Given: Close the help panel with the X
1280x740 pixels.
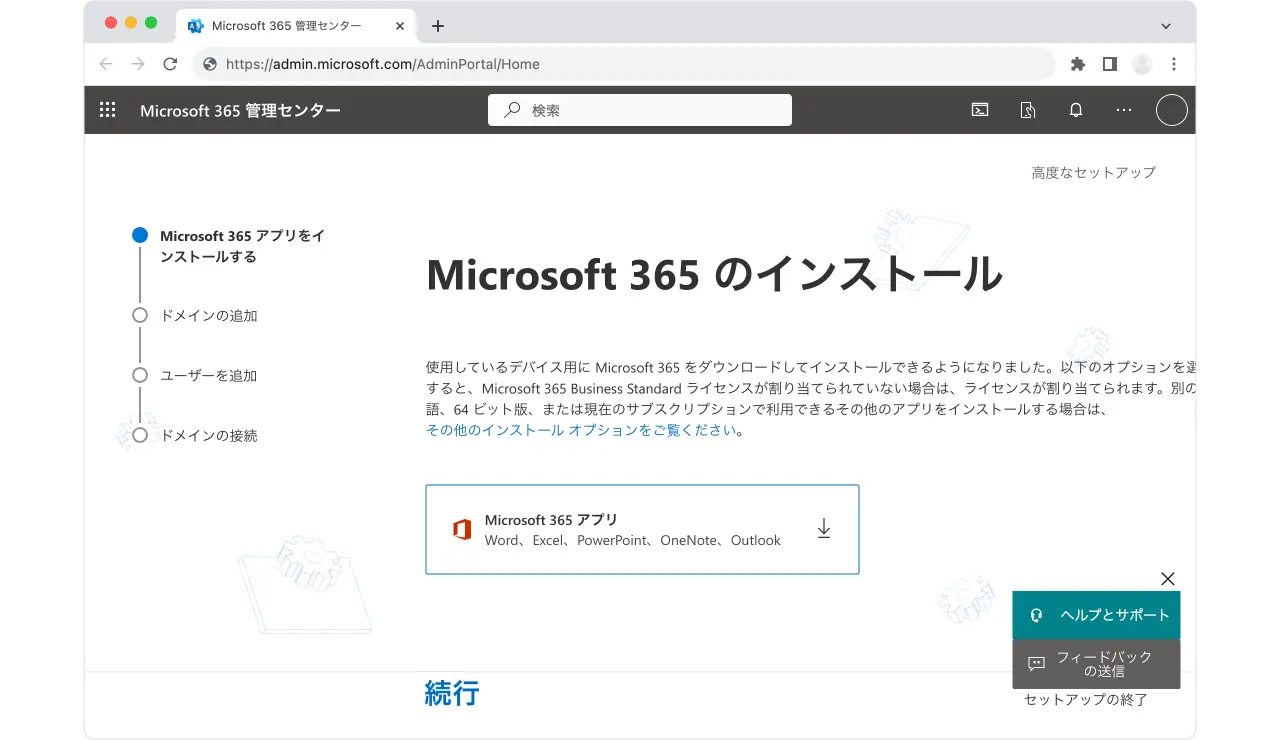Looking at the screenshot, I should (1168, 579).
